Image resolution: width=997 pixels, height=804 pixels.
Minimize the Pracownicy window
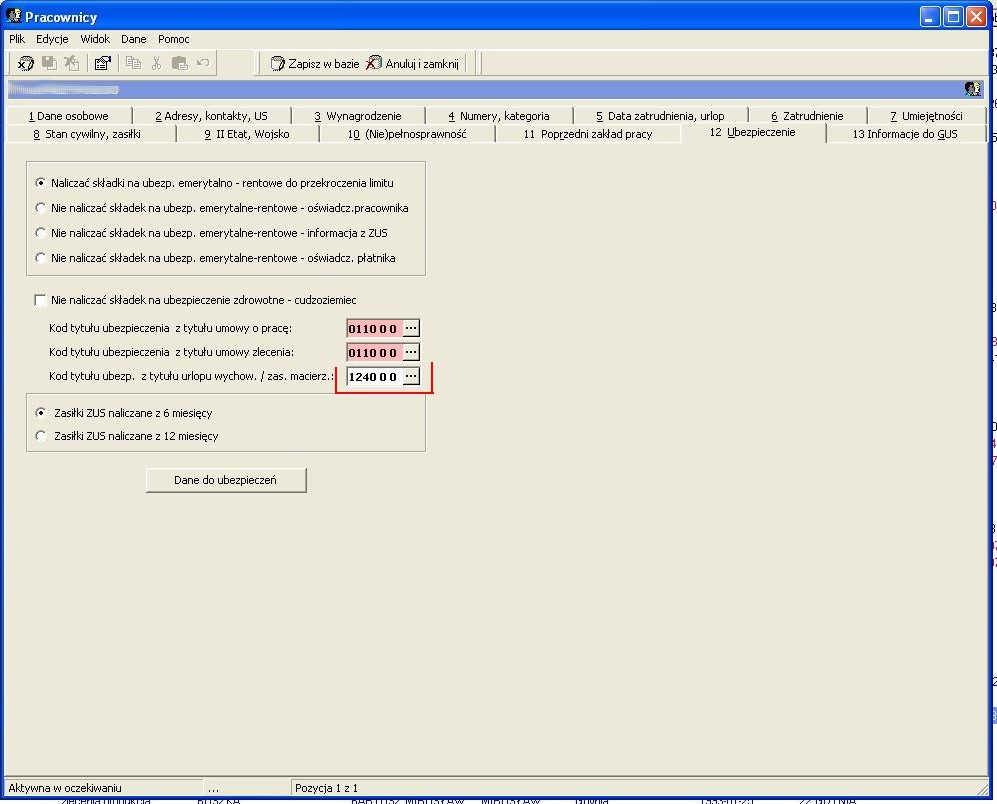tap(930, 16)
